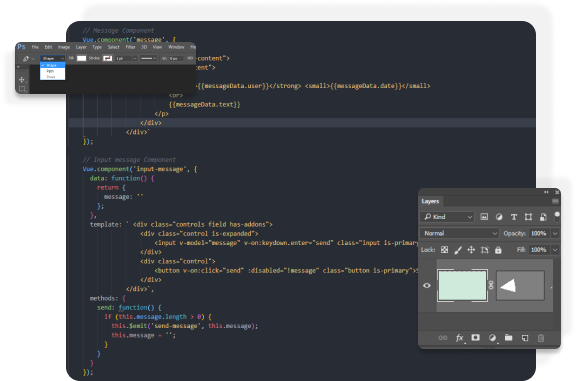
Task: Open the pen tool preset picker arrow
Action: pyautogui.click(x=33, y=59)
